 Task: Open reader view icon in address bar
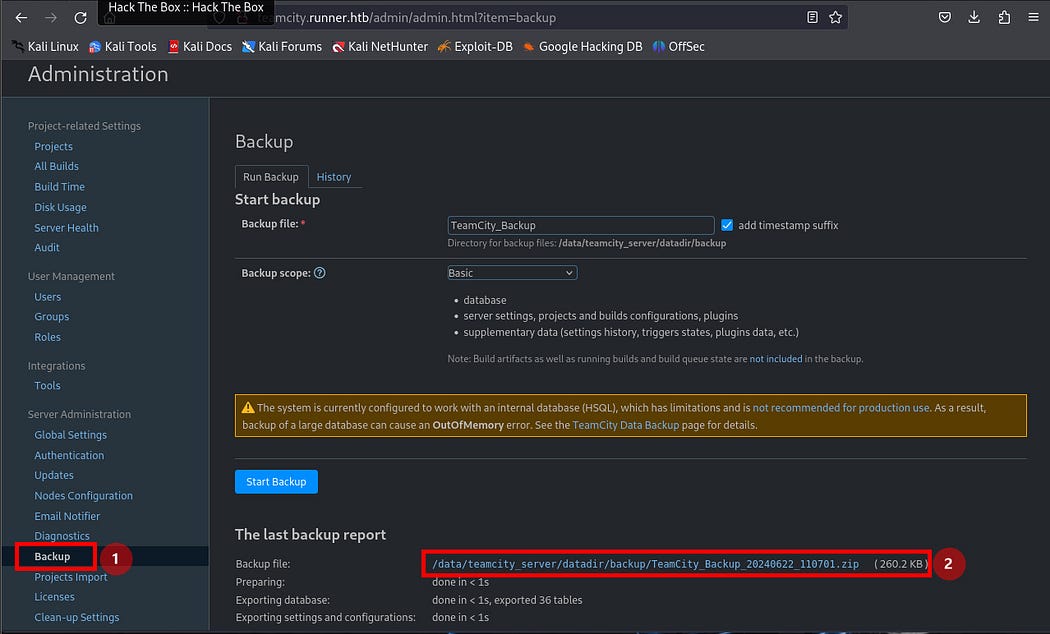[x=812, y=17]
